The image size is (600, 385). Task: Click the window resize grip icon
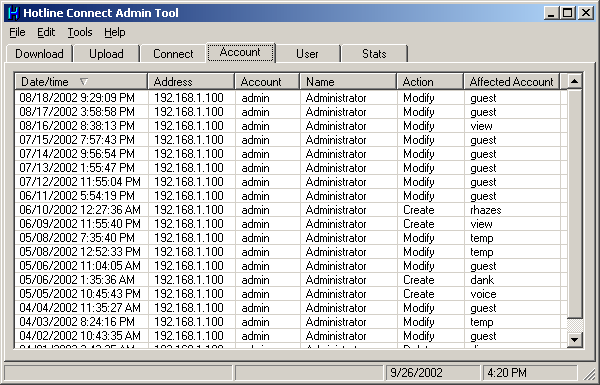click(x=588, y=374)
